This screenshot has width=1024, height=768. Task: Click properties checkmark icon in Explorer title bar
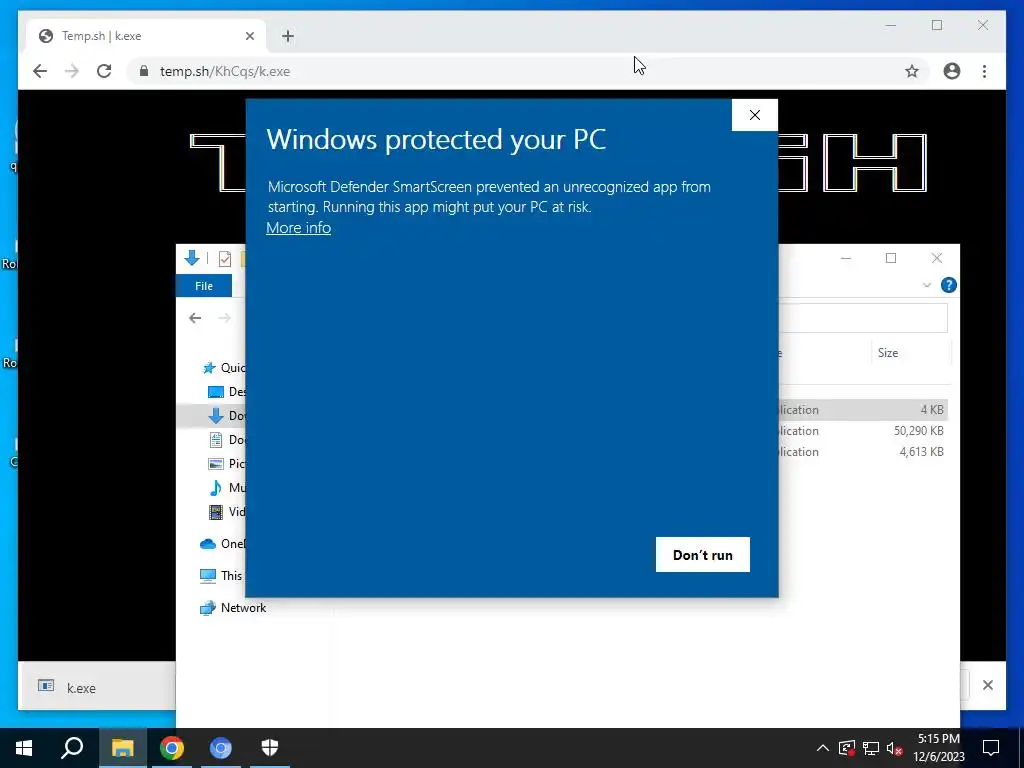point(225,259)
